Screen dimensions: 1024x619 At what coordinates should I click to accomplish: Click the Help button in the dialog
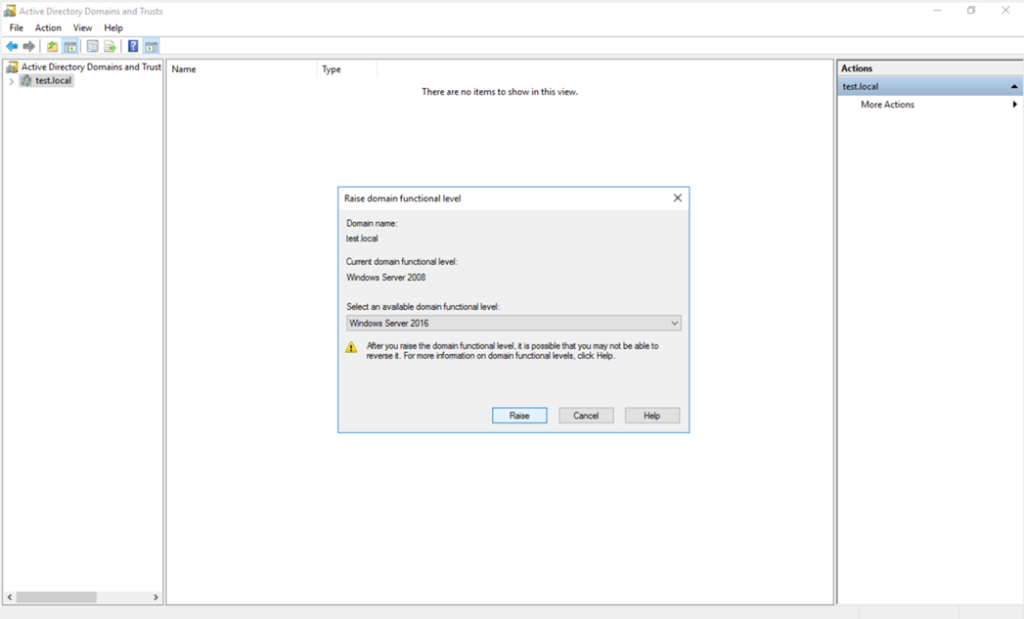click(652, 415)
